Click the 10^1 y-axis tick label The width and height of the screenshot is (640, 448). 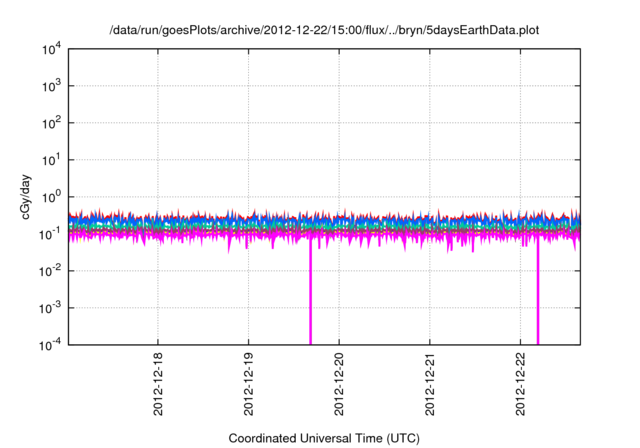pos(52,160)
